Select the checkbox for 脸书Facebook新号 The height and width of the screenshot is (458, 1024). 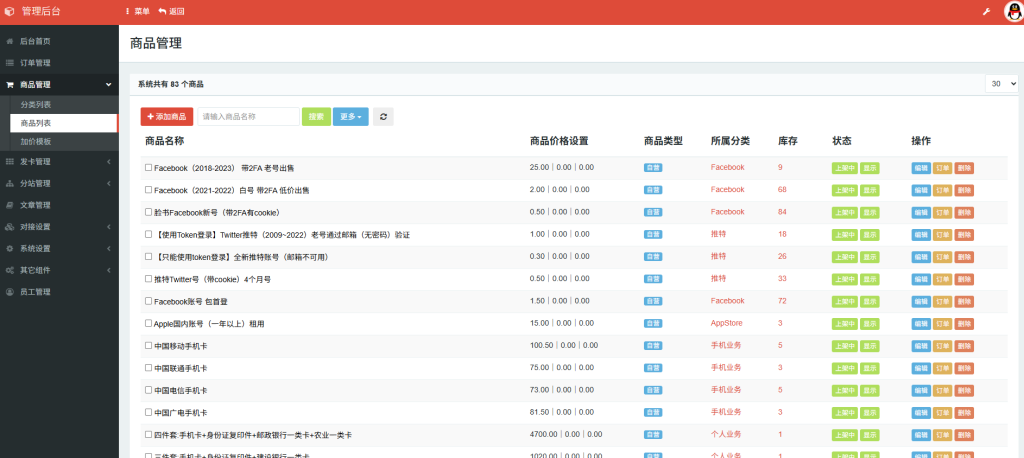pyautogui.click(x=148, y=212)
